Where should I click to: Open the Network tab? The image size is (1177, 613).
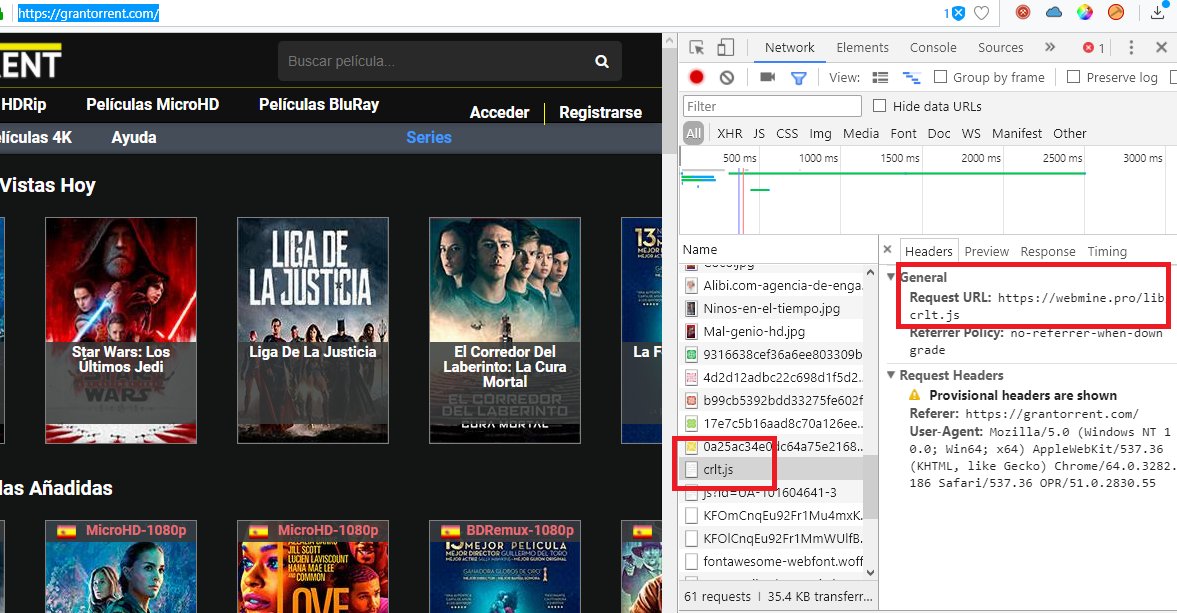pyautogui.click(x=789, y=47)
